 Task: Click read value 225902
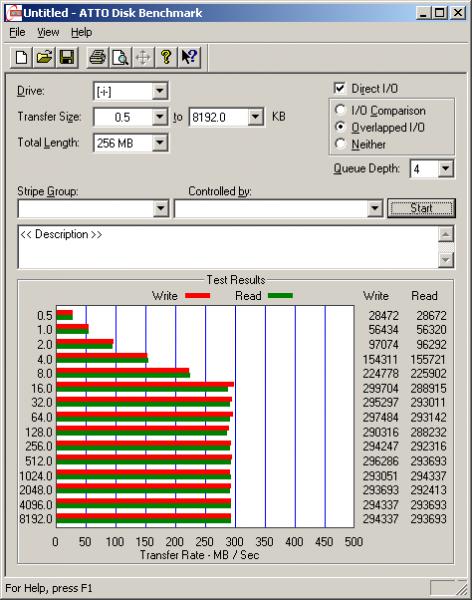[428, 374]
